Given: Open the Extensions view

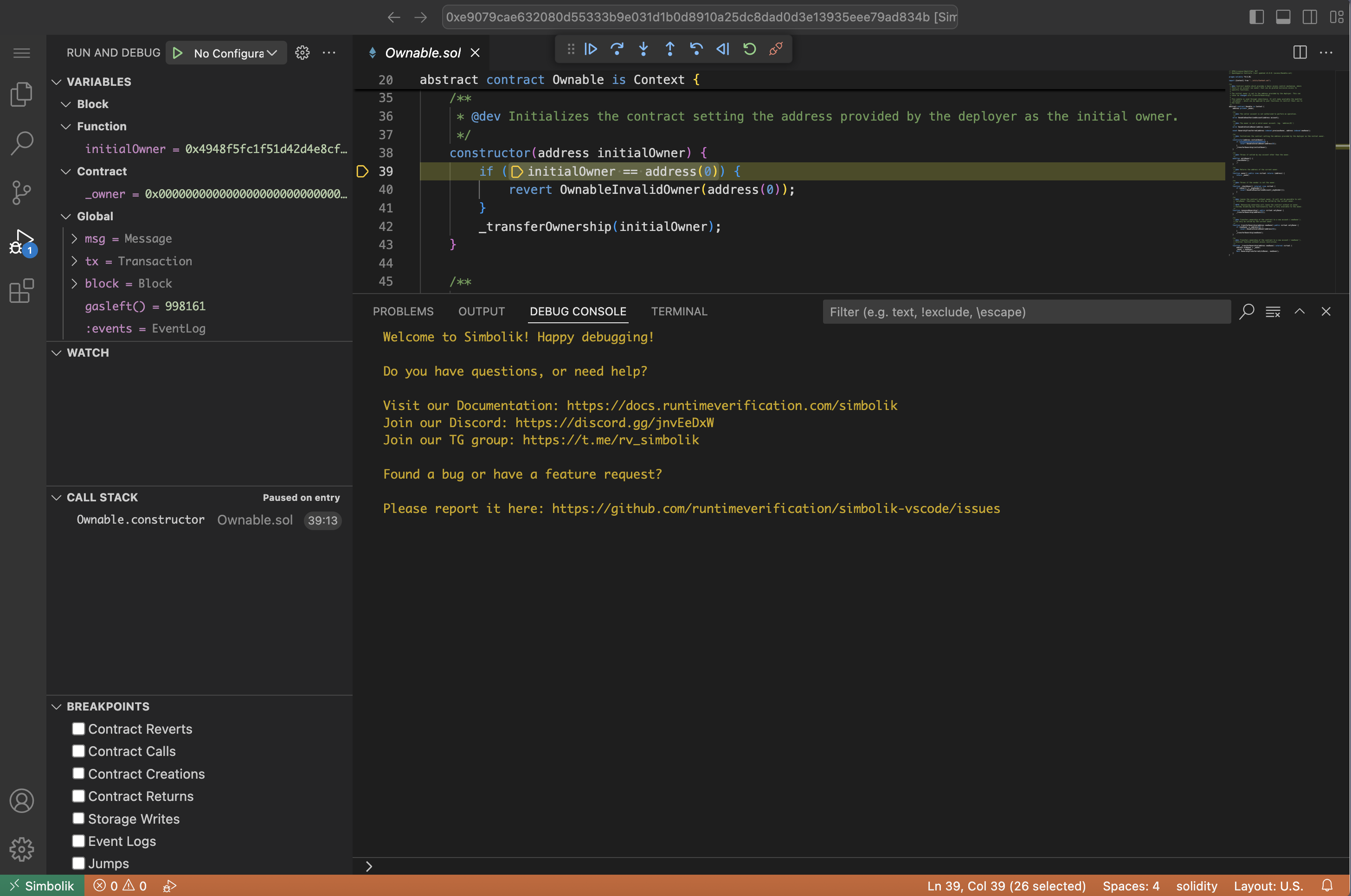Looking at the screenshot, I should click(x=22, y=291).
